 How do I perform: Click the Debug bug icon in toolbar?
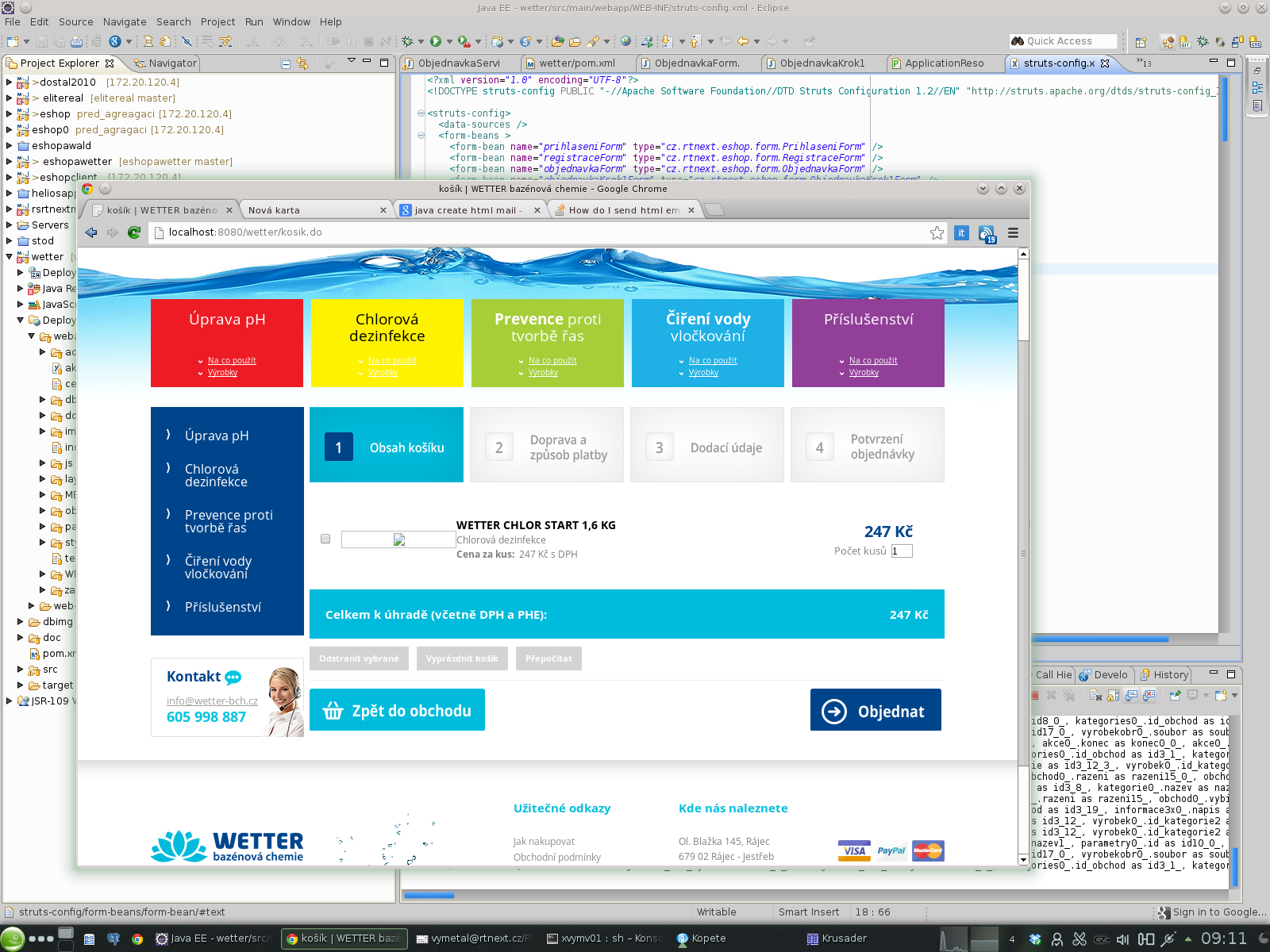(407, 41)
